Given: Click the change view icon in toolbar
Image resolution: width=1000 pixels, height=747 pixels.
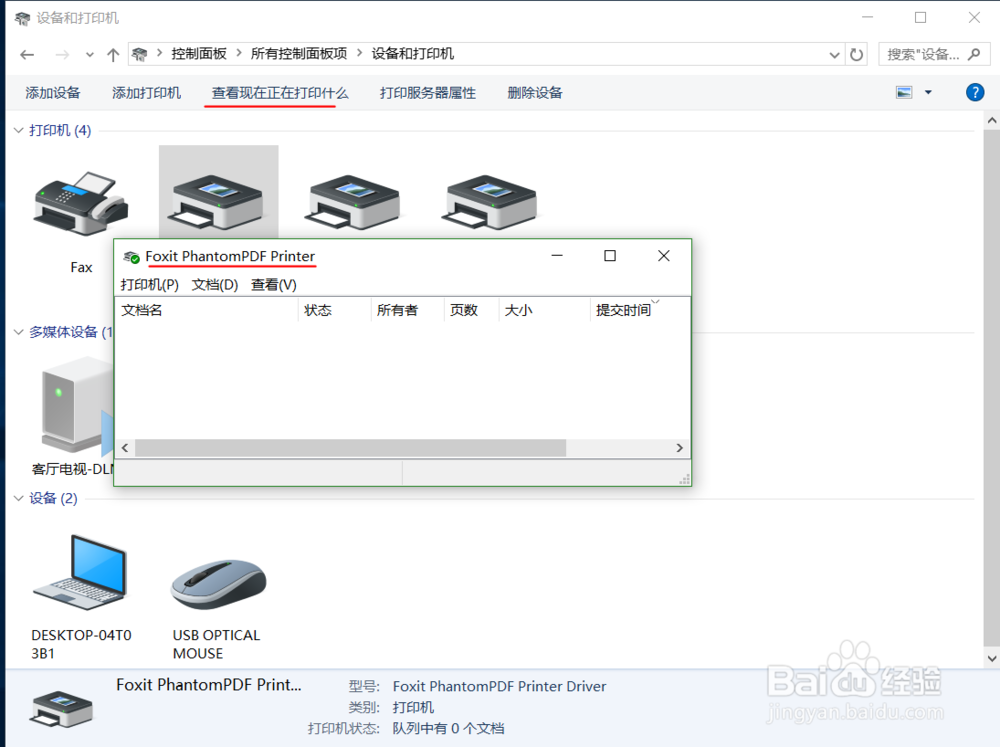Looking at the screenshot, I should tap(904, 92).
